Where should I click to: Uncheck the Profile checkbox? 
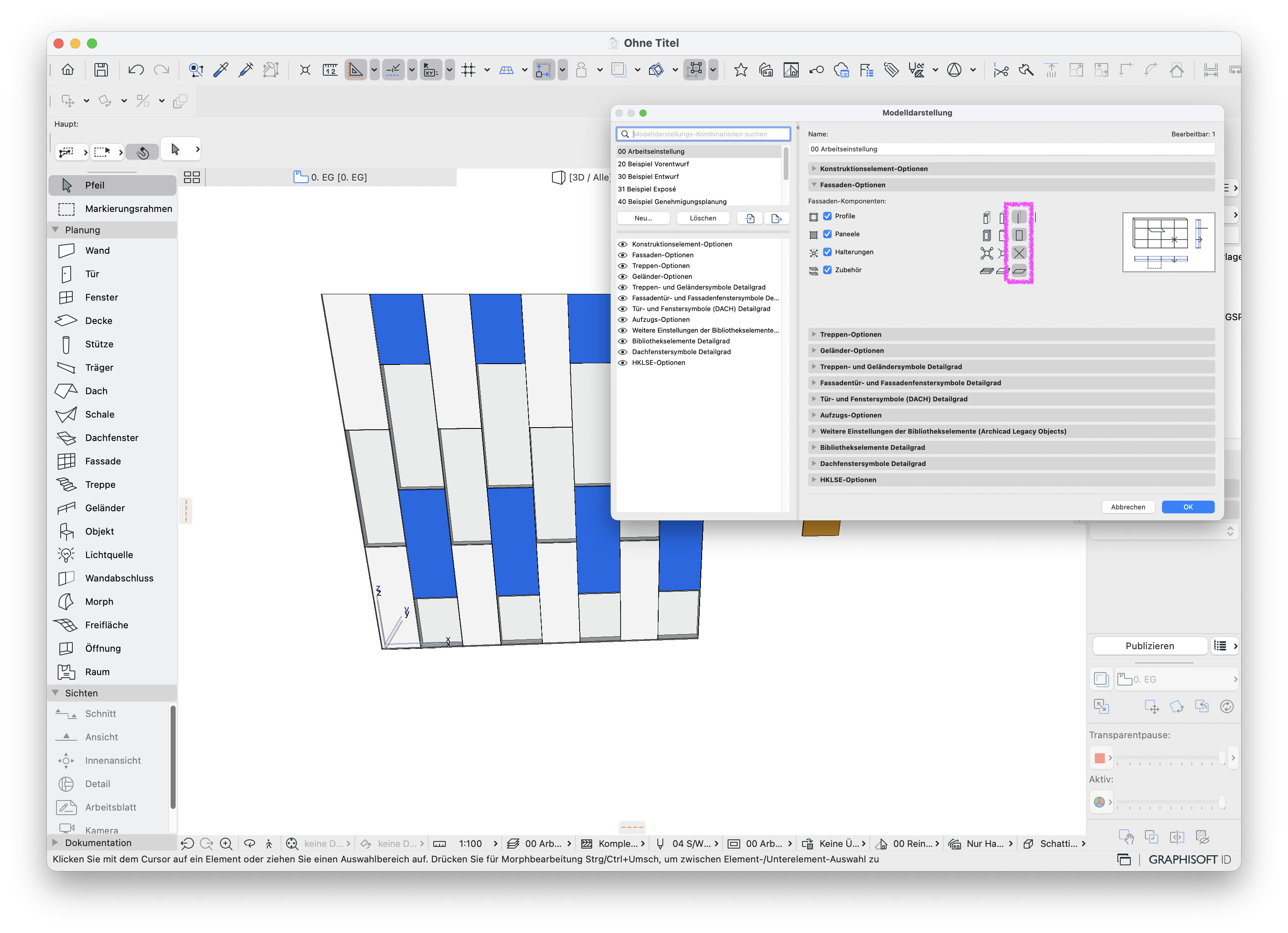(828, 216)
